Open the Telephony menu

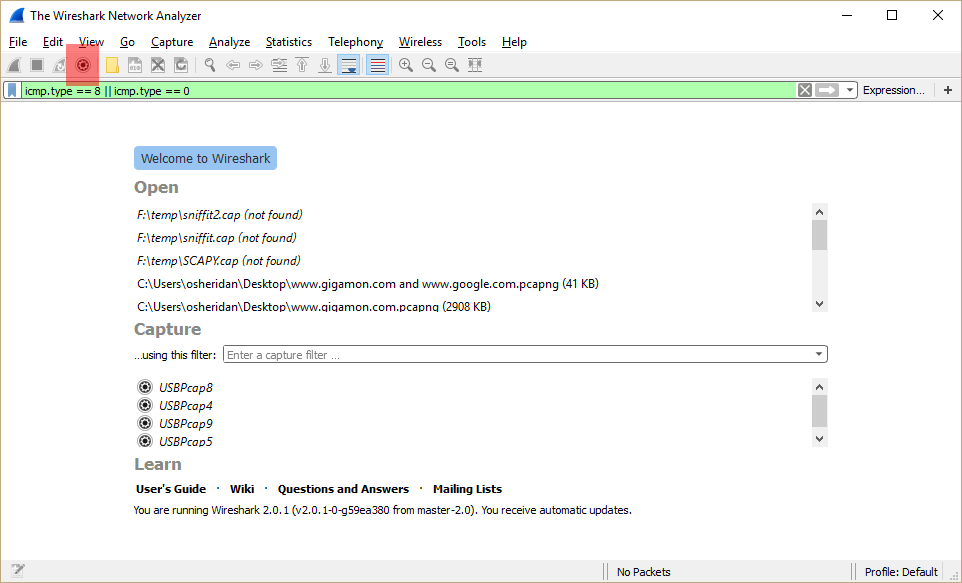click(355, 42)
